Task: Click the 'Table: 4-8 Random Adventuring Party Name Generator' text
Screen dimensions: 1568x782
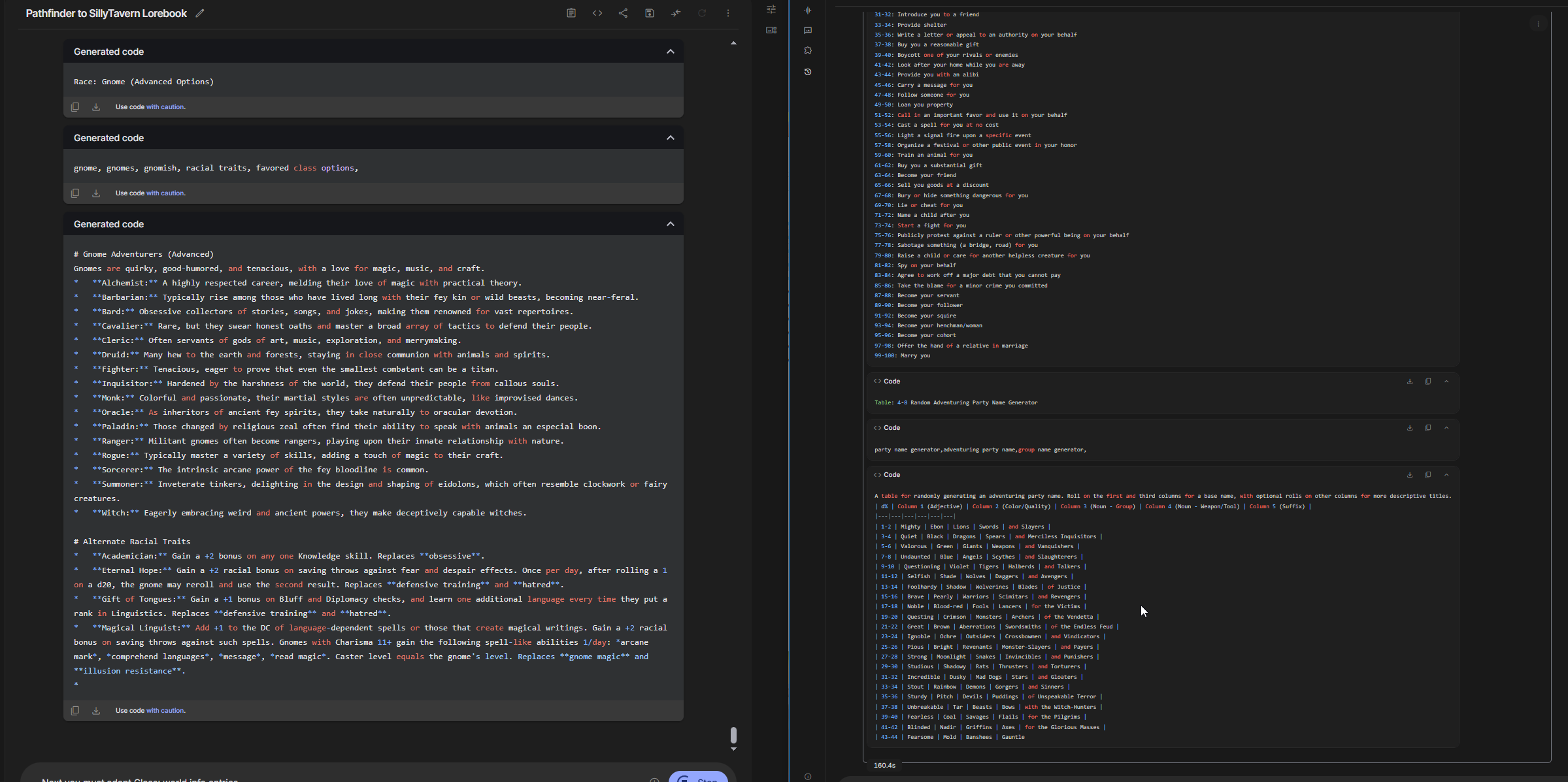Action: click(x=956, y=403)
